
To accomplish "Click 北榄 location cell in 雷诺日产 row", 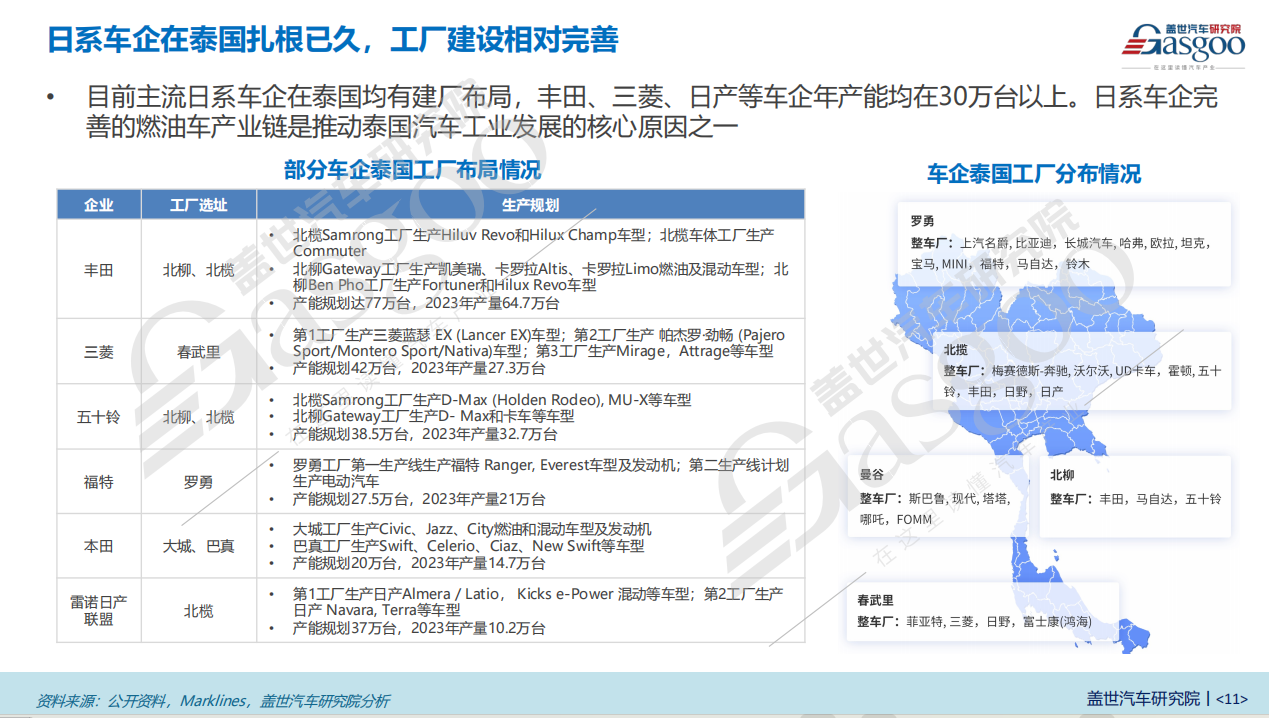I will [199, 610].
